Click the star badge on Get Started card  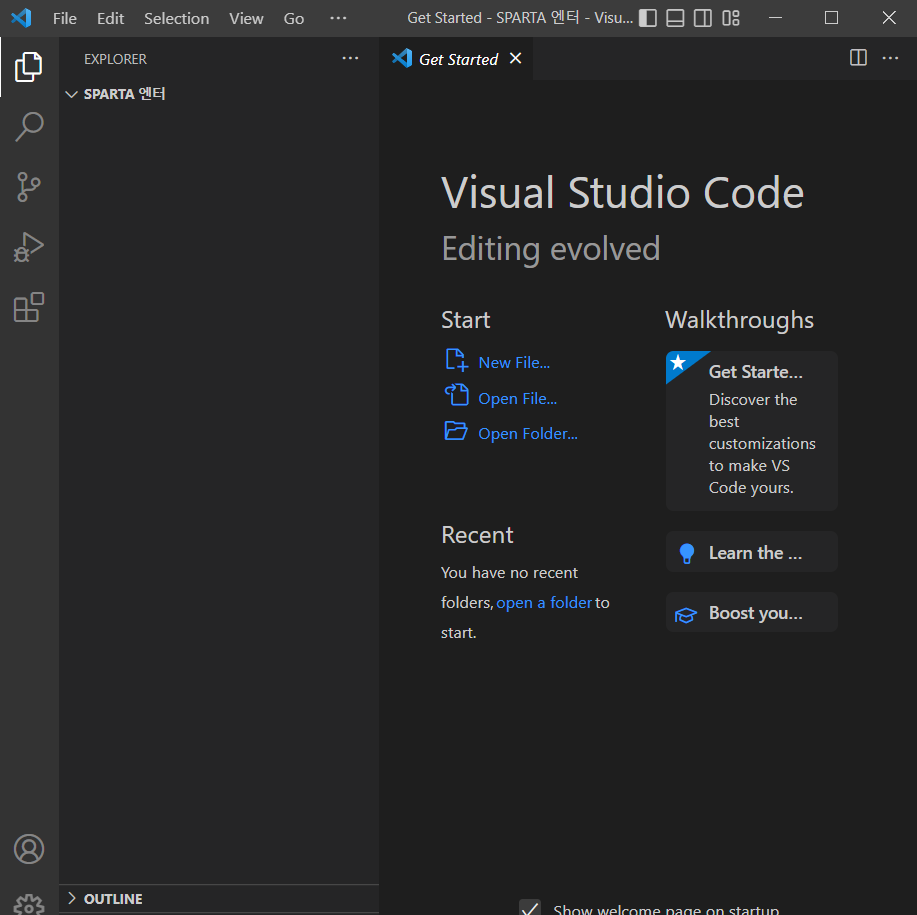pyautogui.click(x=678, y=362)
